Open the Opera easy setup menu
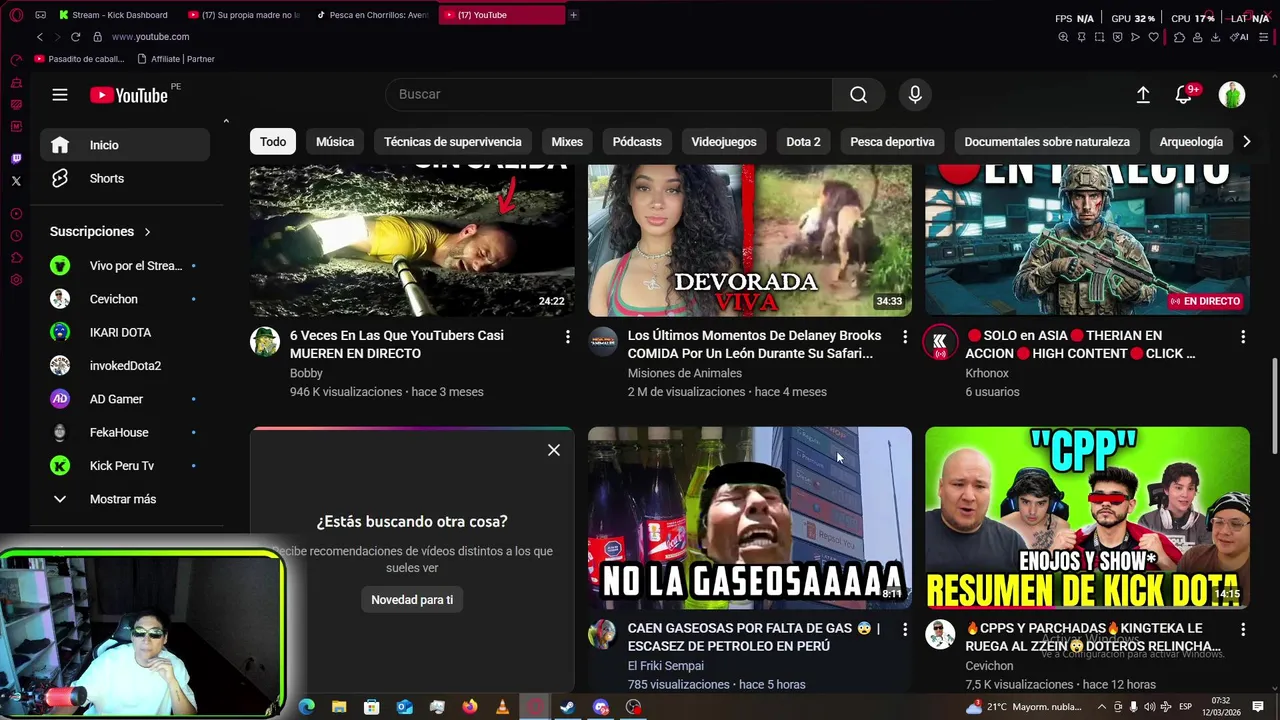The image size is (1280, 720). pyautogui.click(x=1263, y=37)
